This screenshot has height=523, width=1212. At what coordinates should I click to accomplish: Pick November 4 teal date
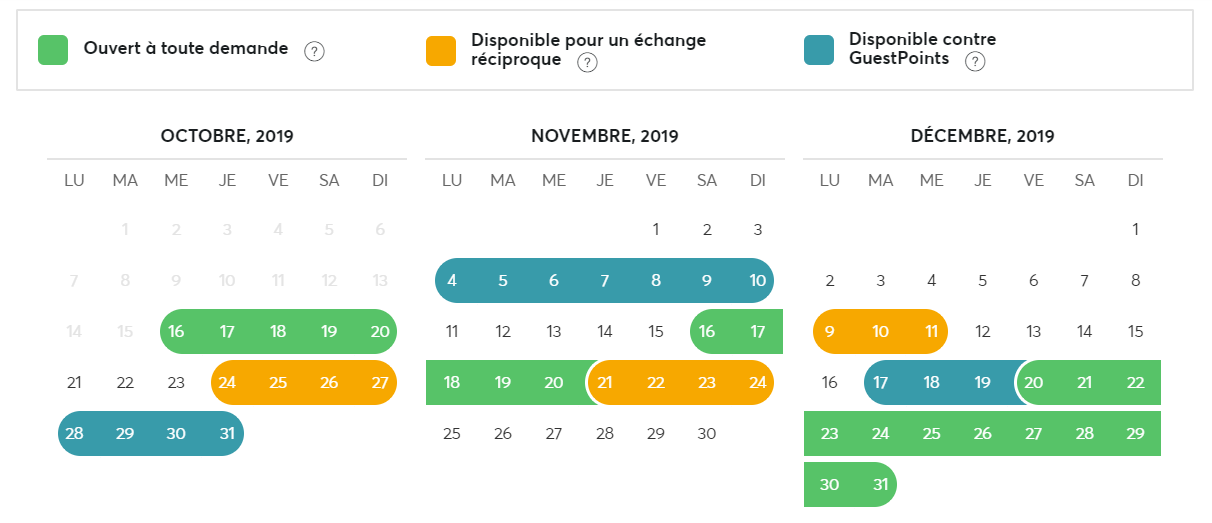[452, 281]
